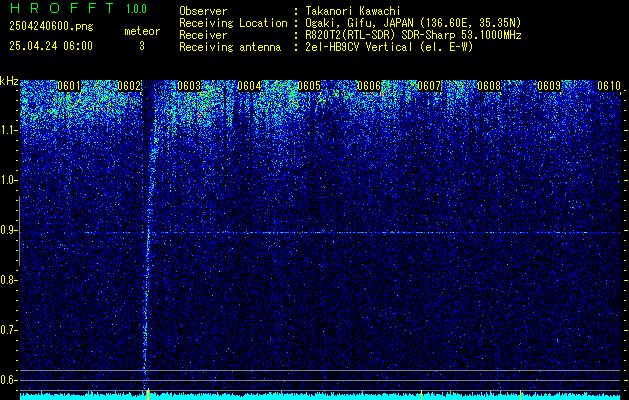The width and height of the screenshot is (629, 400).
Task: Select the version number 1.0.0
Action: (x=136, y=9)
